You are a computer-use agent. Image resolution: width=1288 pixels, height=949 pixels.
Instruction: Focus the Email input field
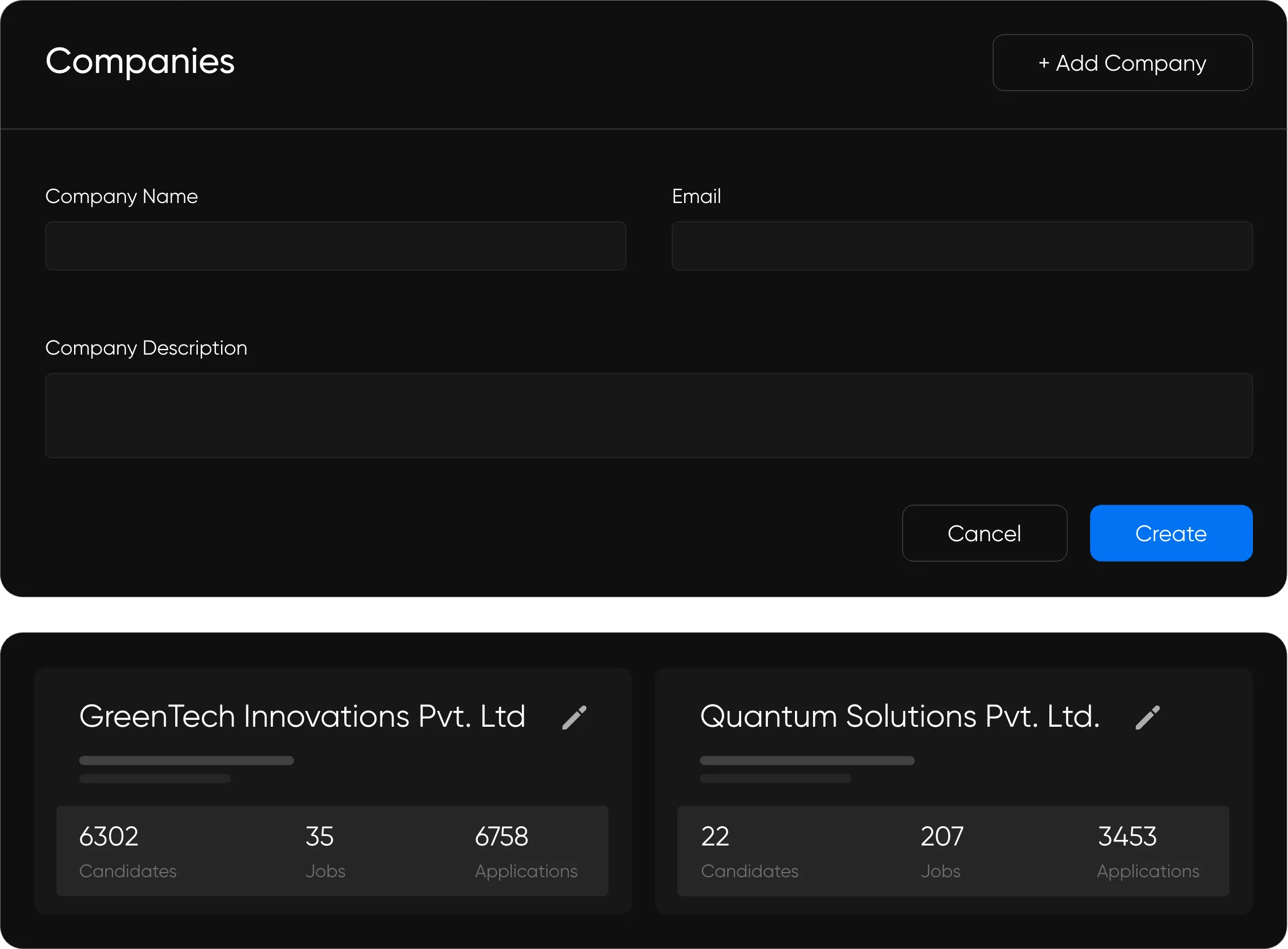tap(962, 246)
